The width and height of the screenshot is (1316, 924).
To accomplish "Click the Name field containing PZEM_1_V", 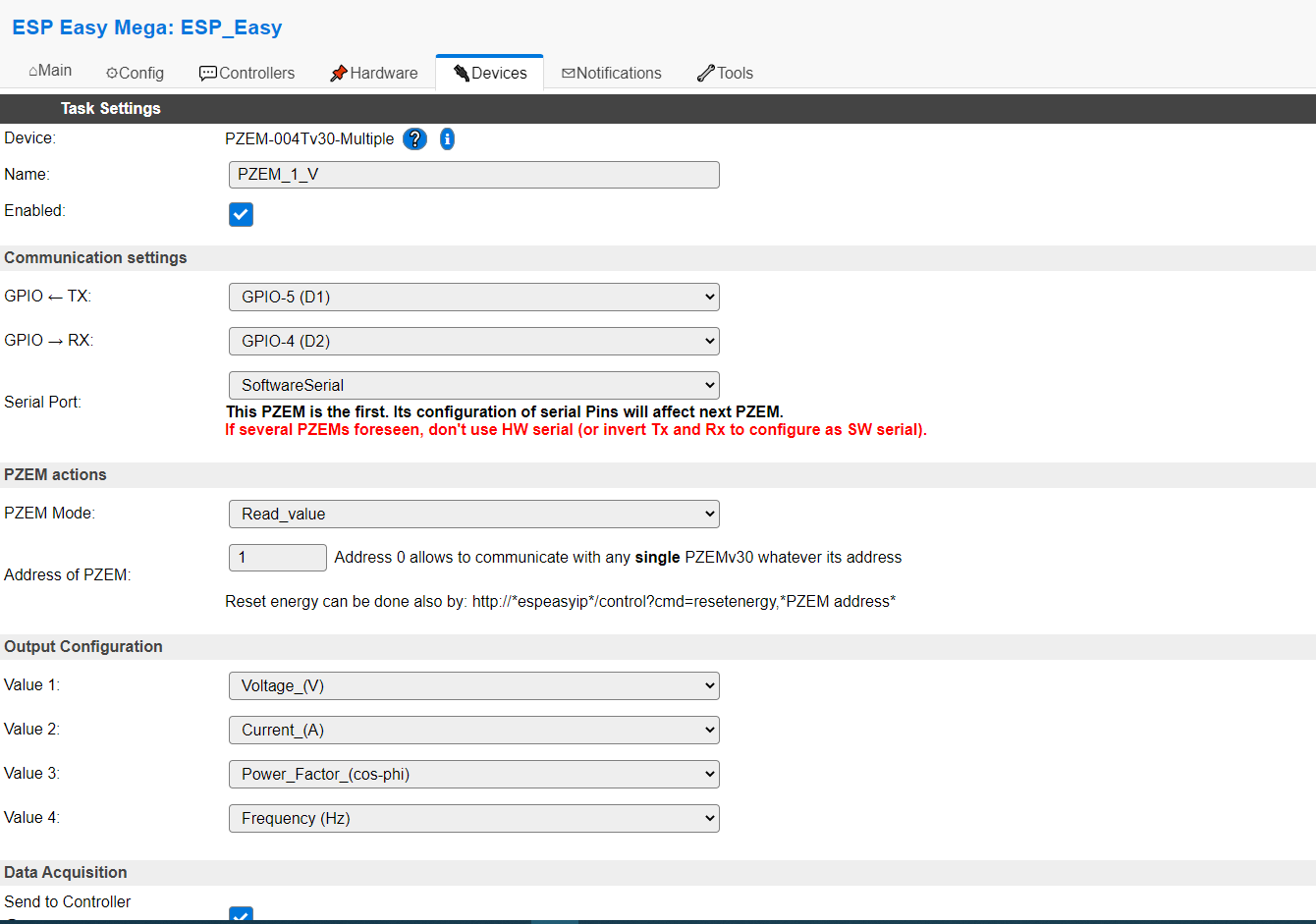I will (474, 175).
